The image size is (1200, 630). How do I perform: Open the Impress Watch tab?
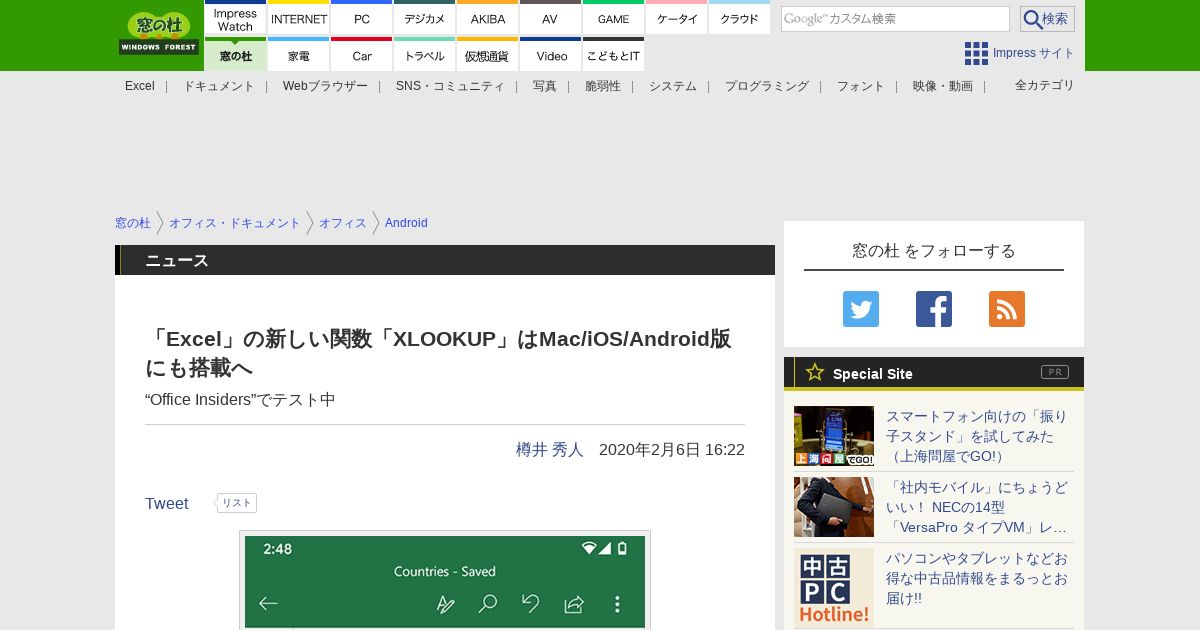235,19
